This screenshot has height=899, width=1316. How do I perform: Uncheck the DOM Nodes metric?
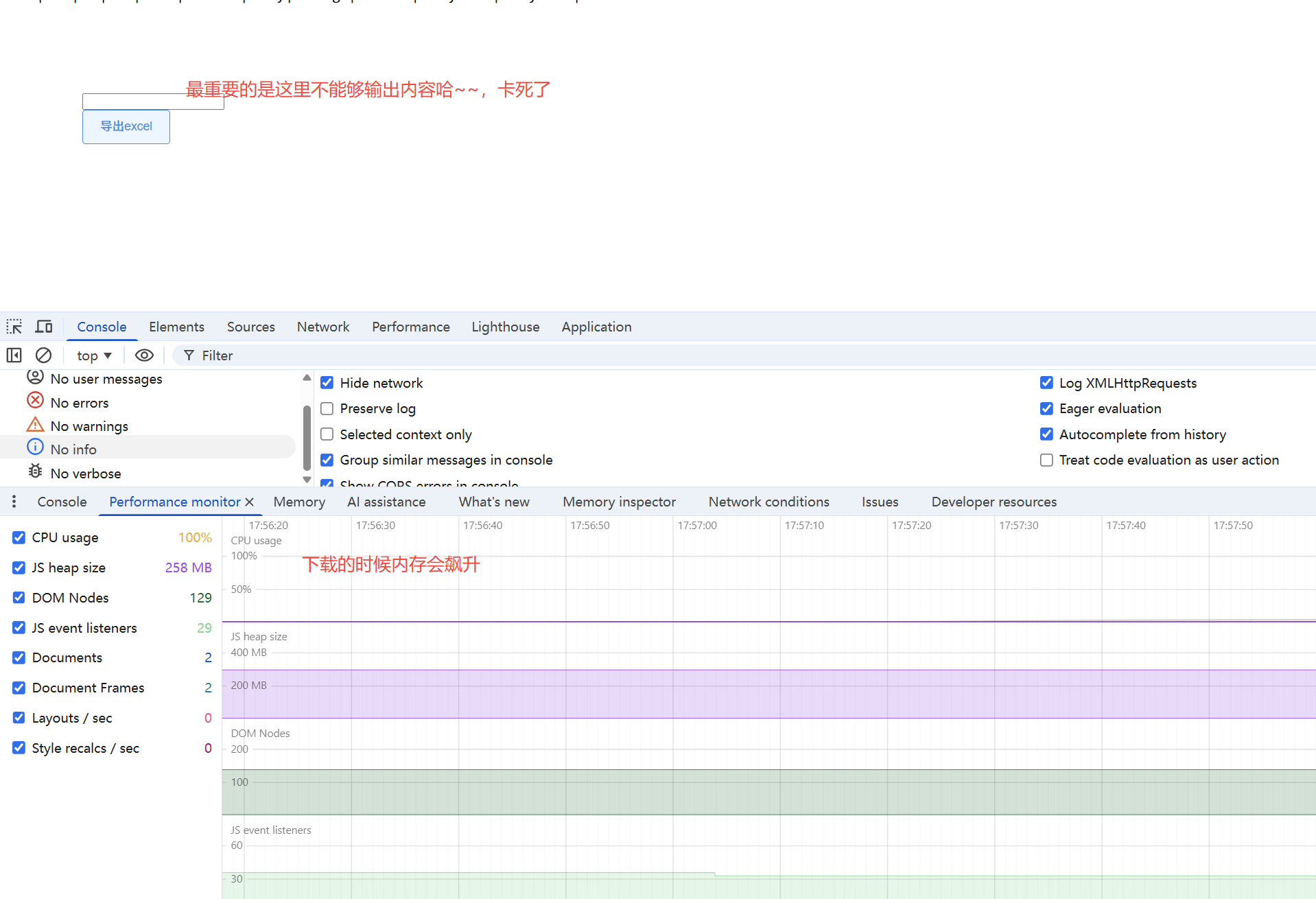tap(19, 598)
